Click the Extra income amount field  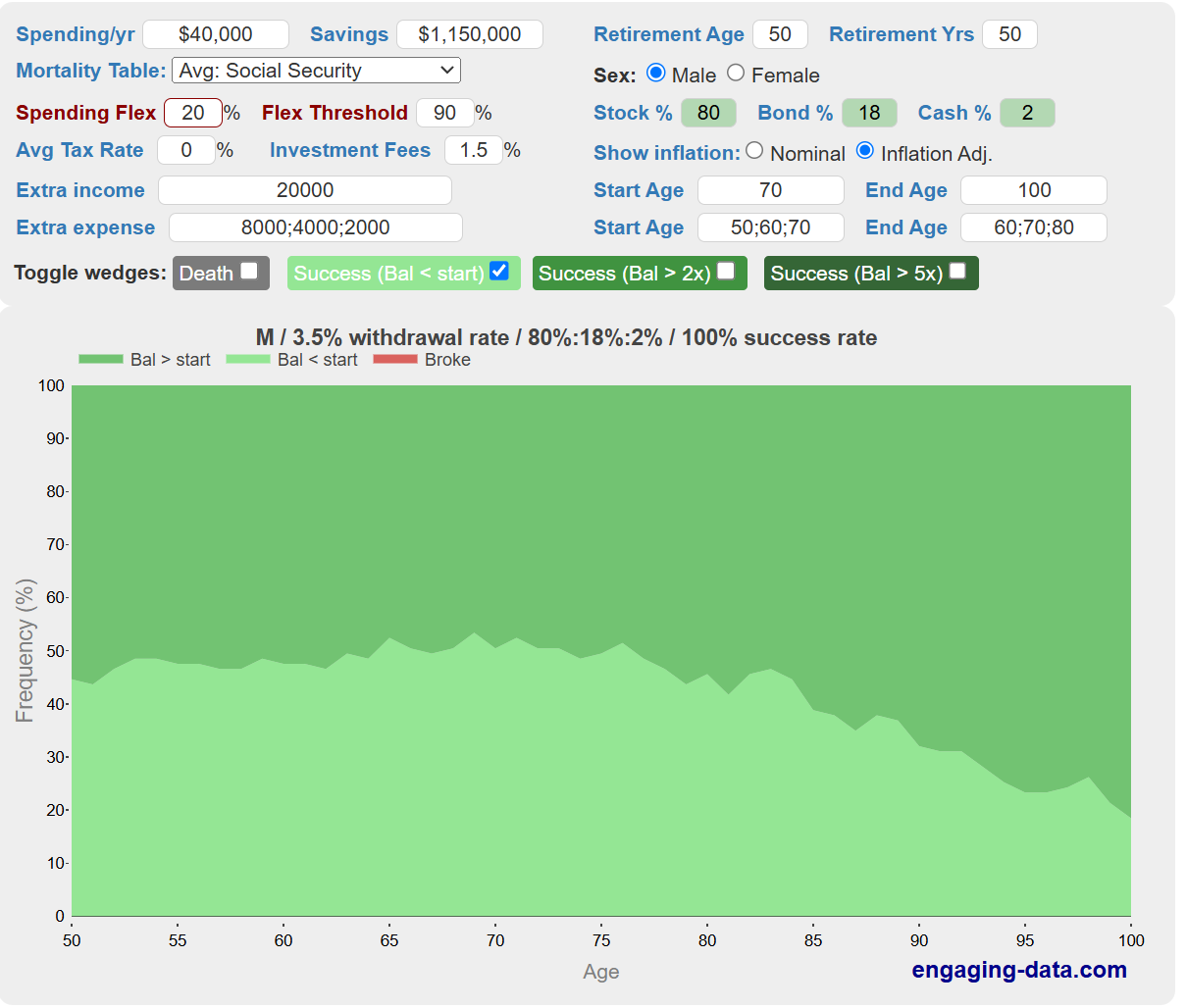305,190
